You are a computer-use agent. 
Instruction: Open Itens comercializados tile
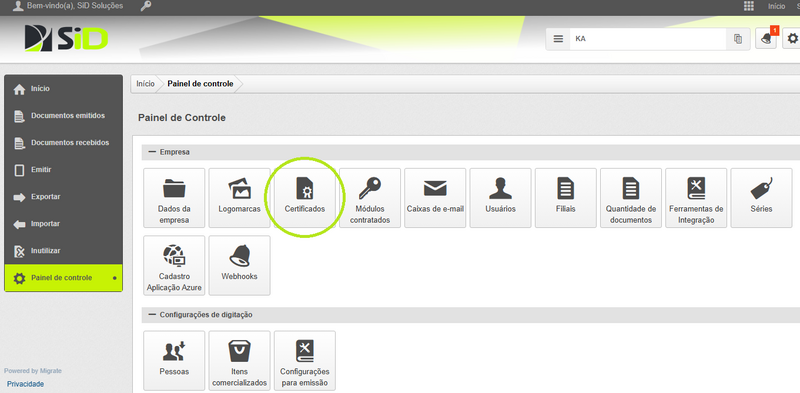tap(239, 360)
